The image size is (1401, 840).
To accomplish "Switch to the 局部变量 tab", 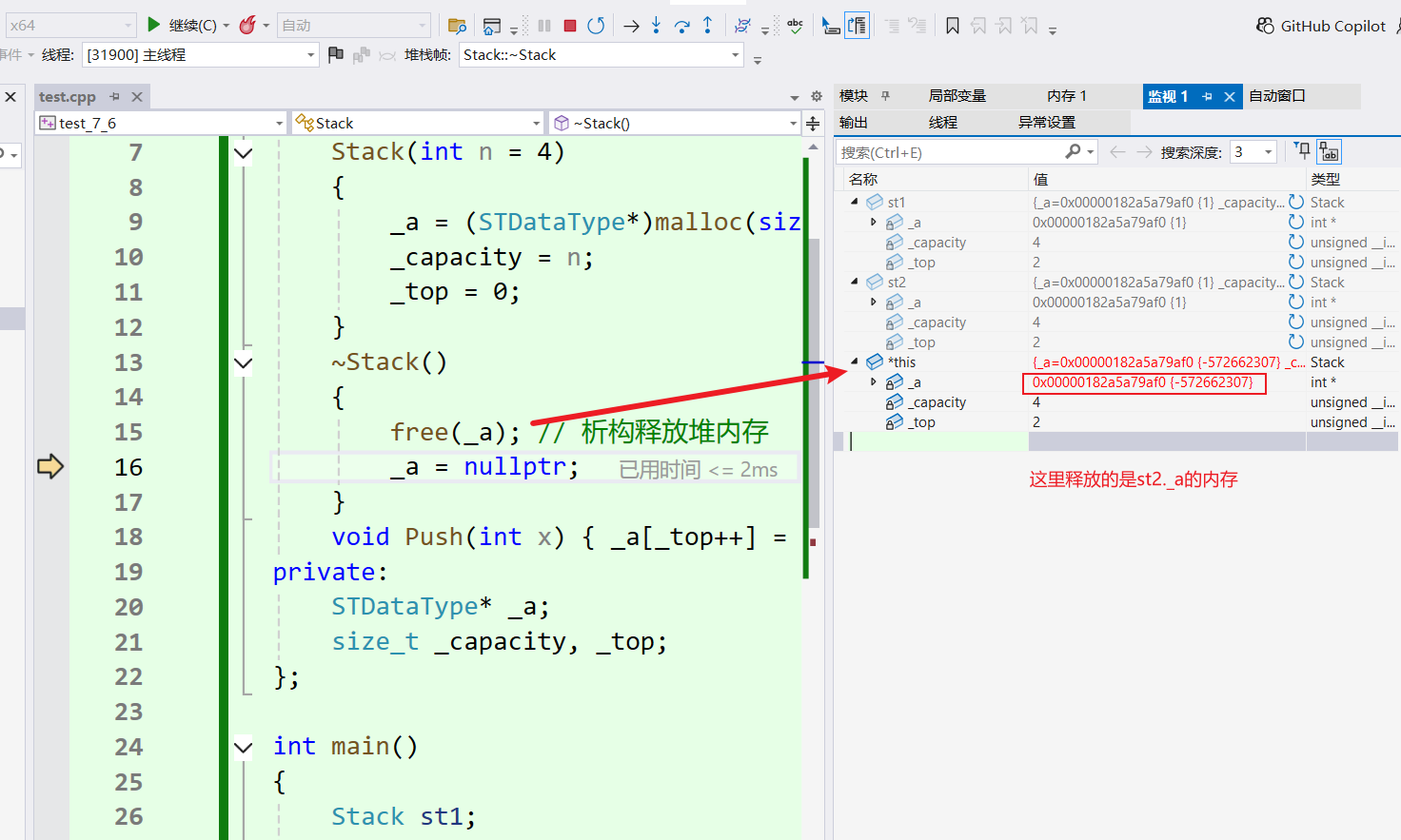I will click(957, 95).
